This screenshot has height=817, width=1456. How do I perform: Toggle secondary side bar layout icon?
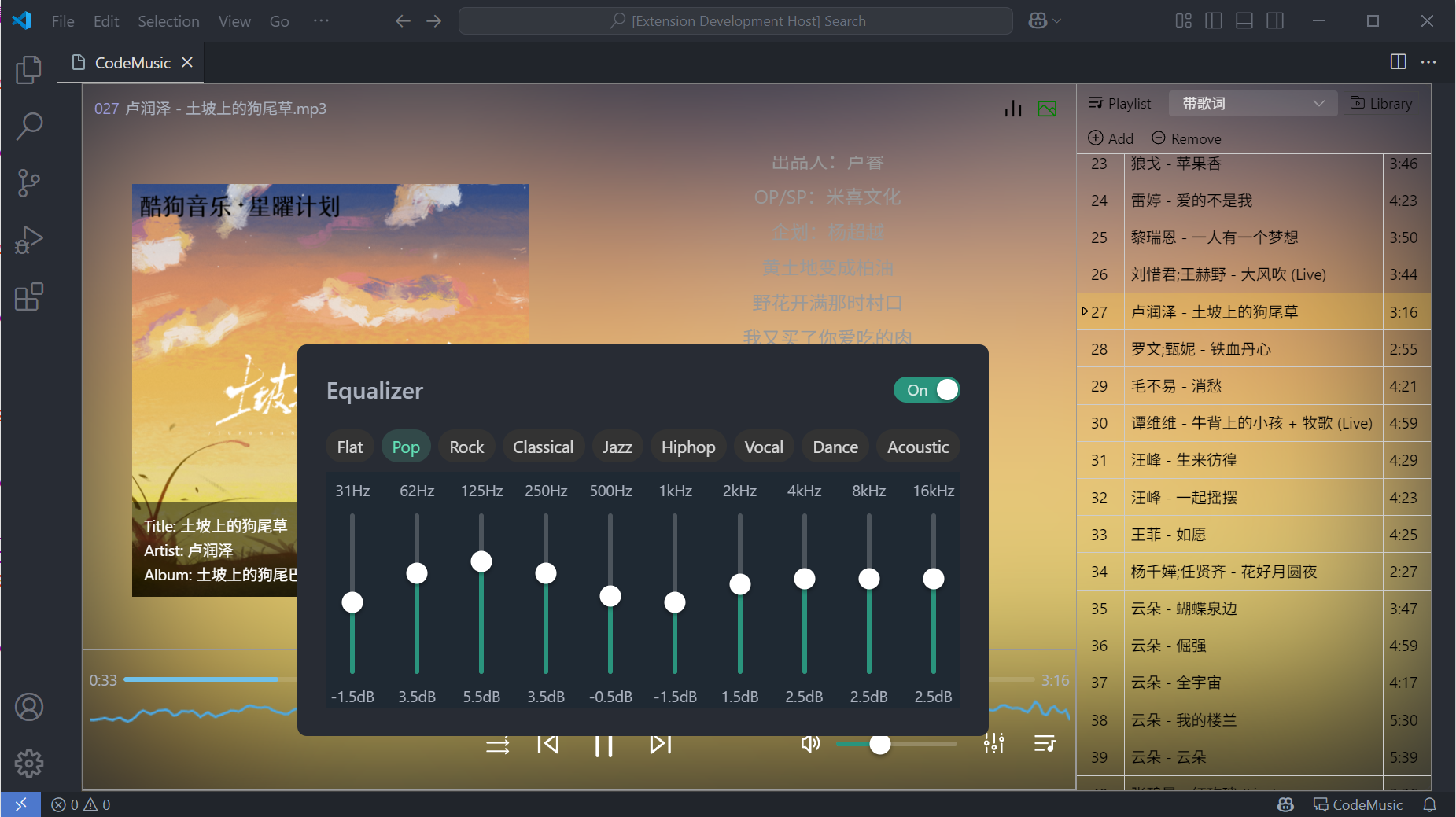tap(1275, 21)
